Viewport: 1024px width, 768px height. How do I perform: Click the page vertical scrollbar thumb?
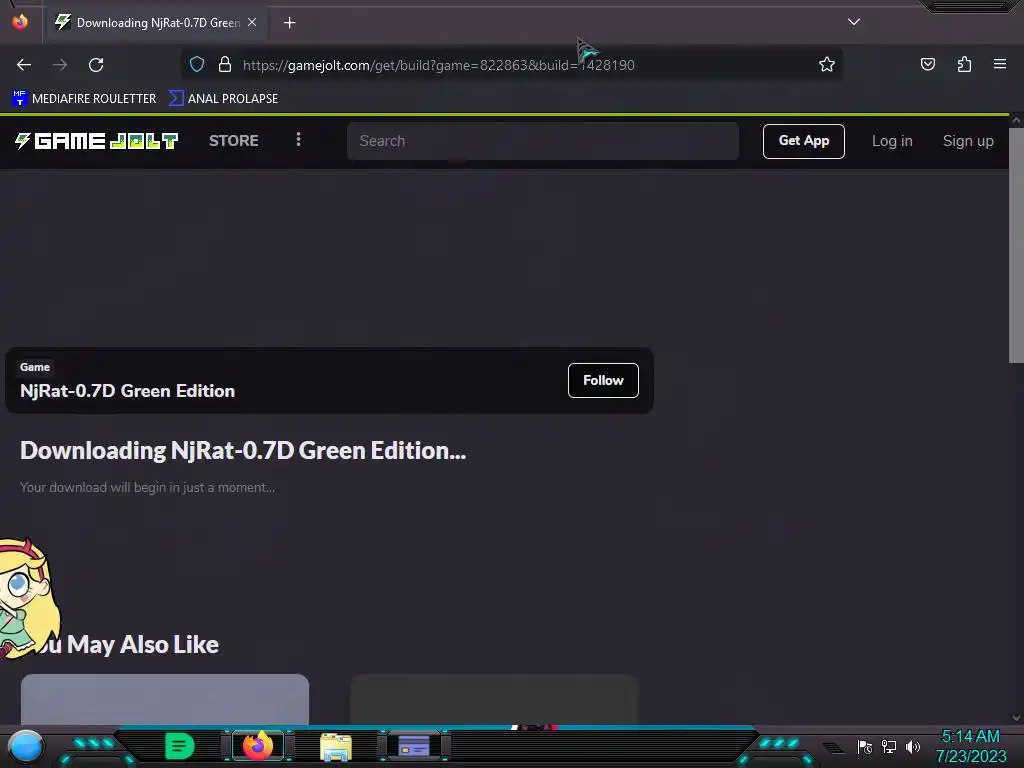1016,245
